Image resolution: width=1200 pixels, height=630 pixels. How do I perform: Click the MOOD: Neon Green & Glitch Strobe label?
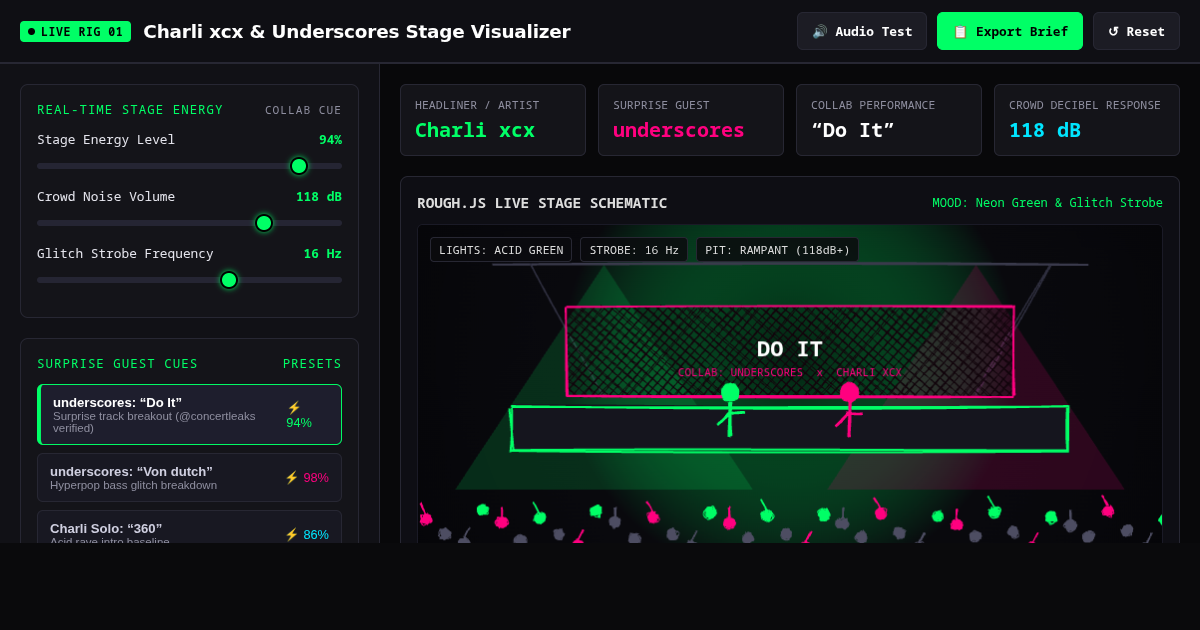click(x=1047, y=203)
